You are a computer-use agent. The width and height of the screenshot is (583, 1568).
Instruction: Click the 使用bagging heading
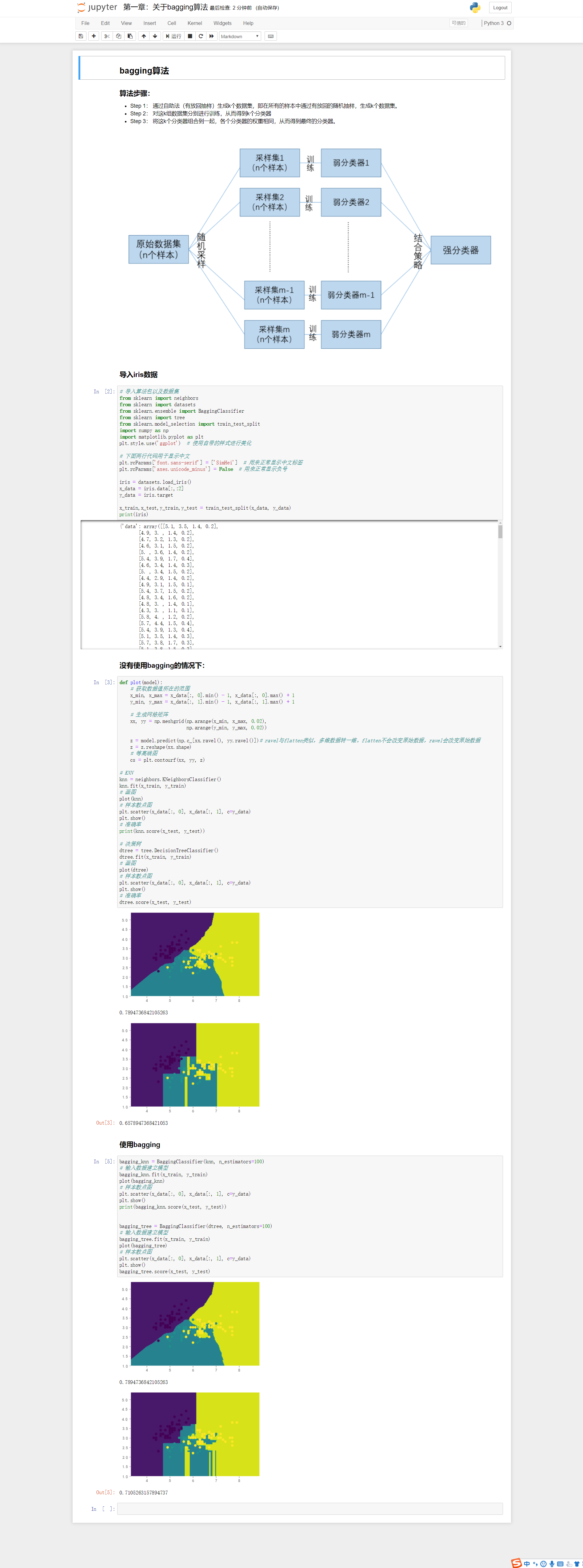coord(139,1144)
